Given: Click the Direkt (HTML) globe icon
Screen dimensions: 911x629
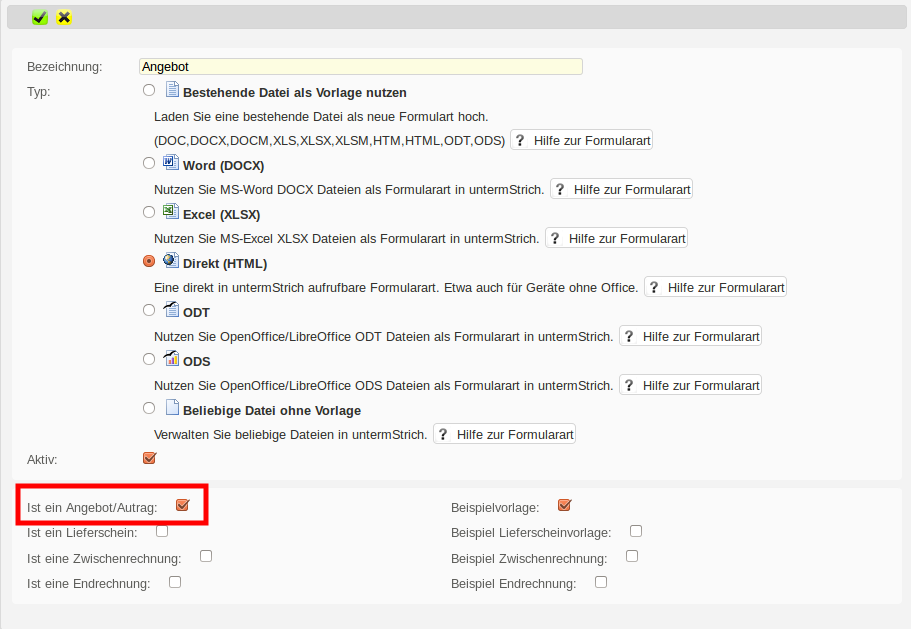Looking at the screenshot, I should point(171,261).
